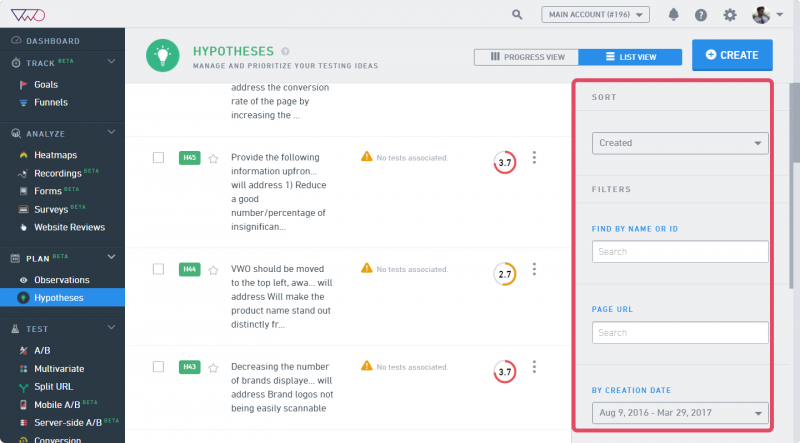
Task: Open Recordings in the sidebar
Action: pyautogui.click(x=58, y=173)
